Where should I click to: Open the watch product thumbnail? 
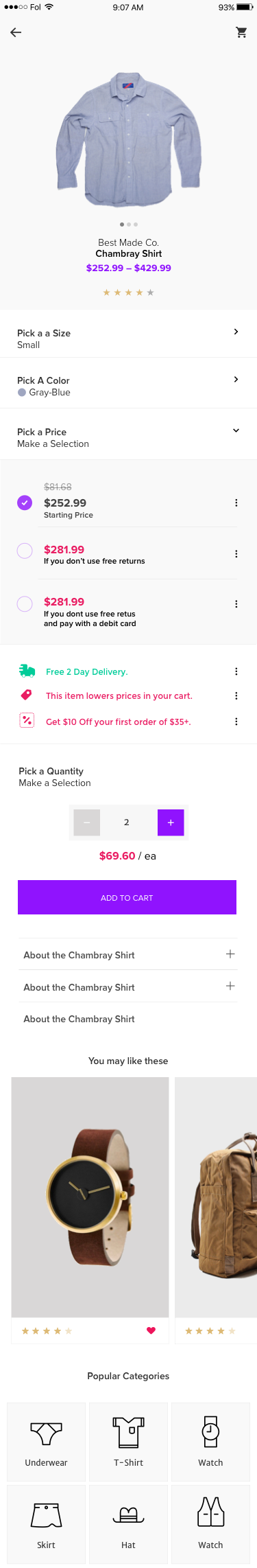[x=90, y=1197]
